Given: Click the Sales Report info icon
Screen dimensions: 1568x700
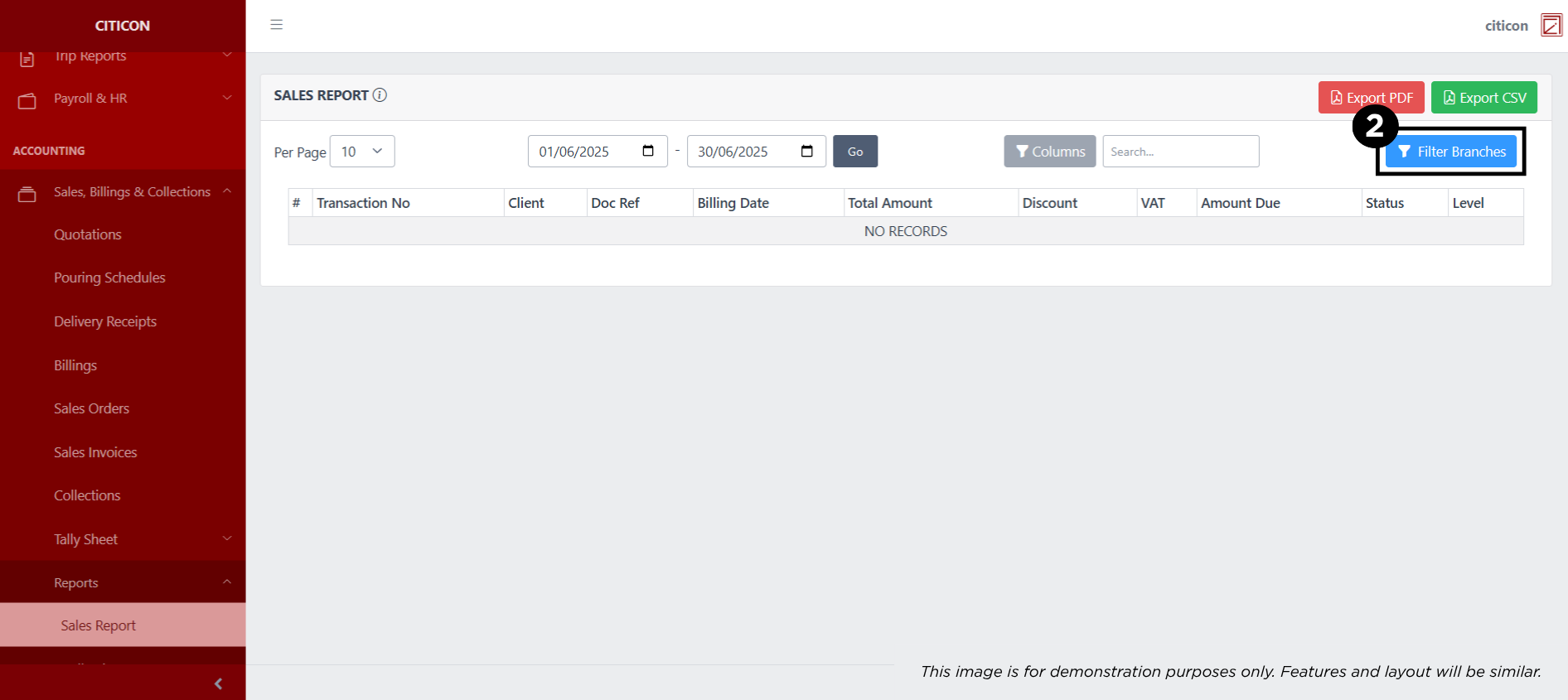Looking at the screenshot, I should pos(380,95).
